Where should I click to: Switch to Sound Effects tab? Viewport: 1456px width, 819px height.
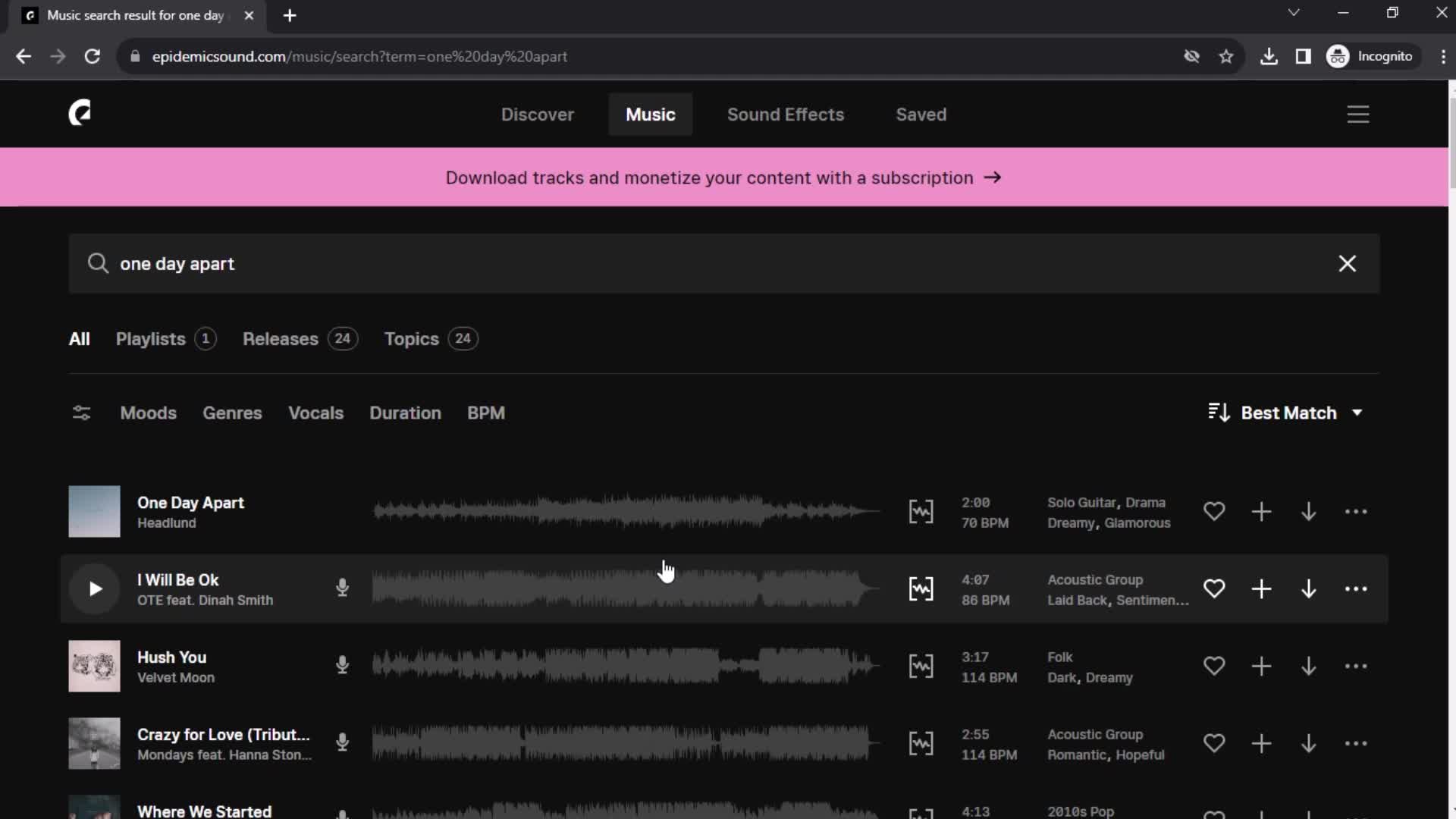(x=785, y=115)
